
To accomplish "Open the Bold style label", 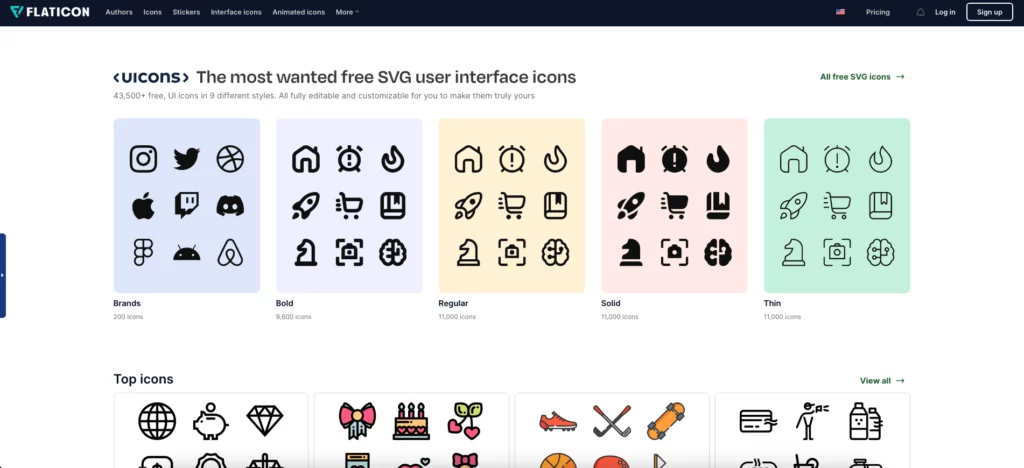I will click(x=284, y=304).
